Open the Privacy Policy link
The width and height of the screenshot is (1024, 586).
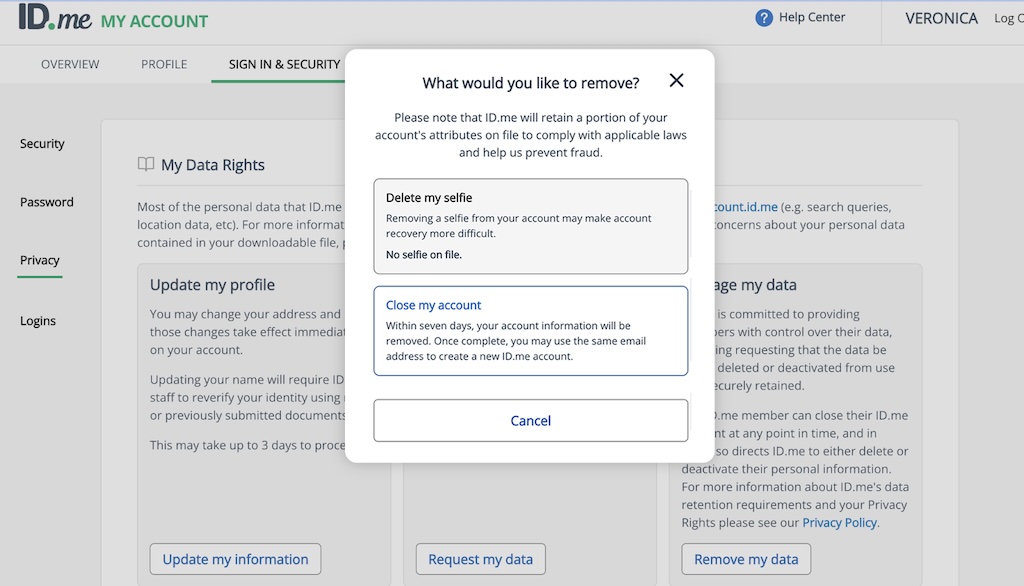point(839,522)
